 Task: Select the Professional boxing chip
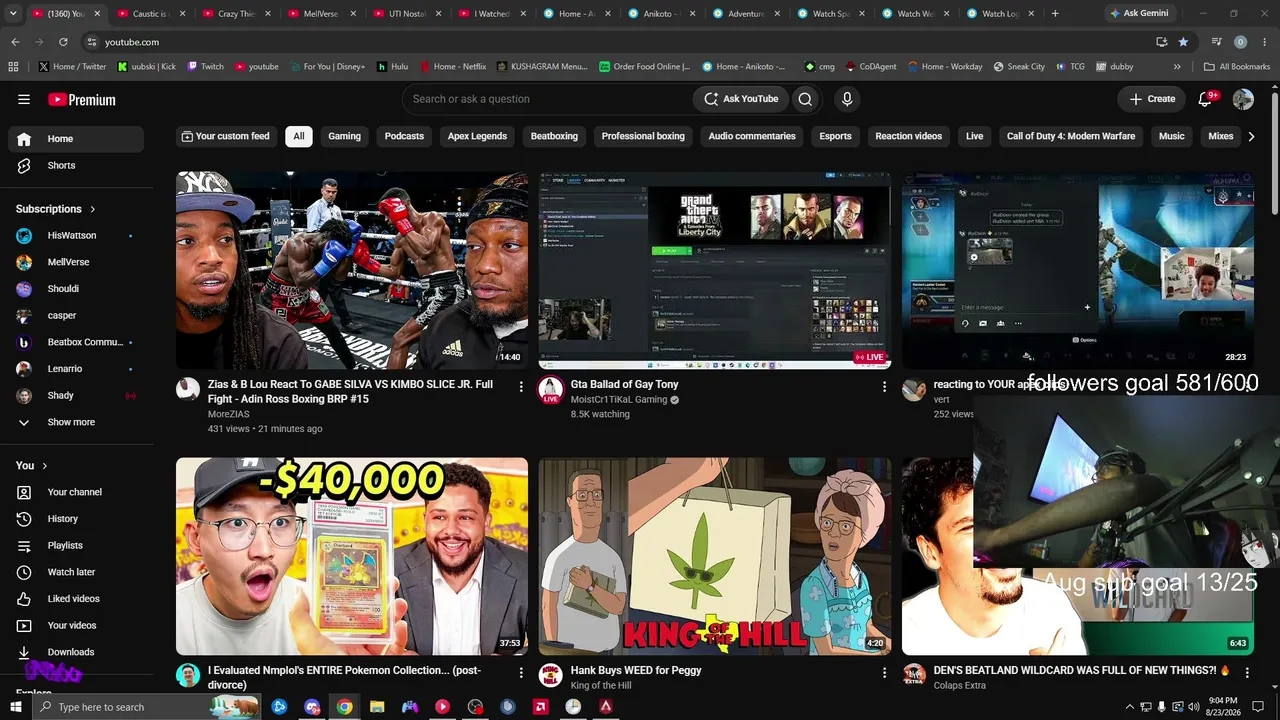643,136
